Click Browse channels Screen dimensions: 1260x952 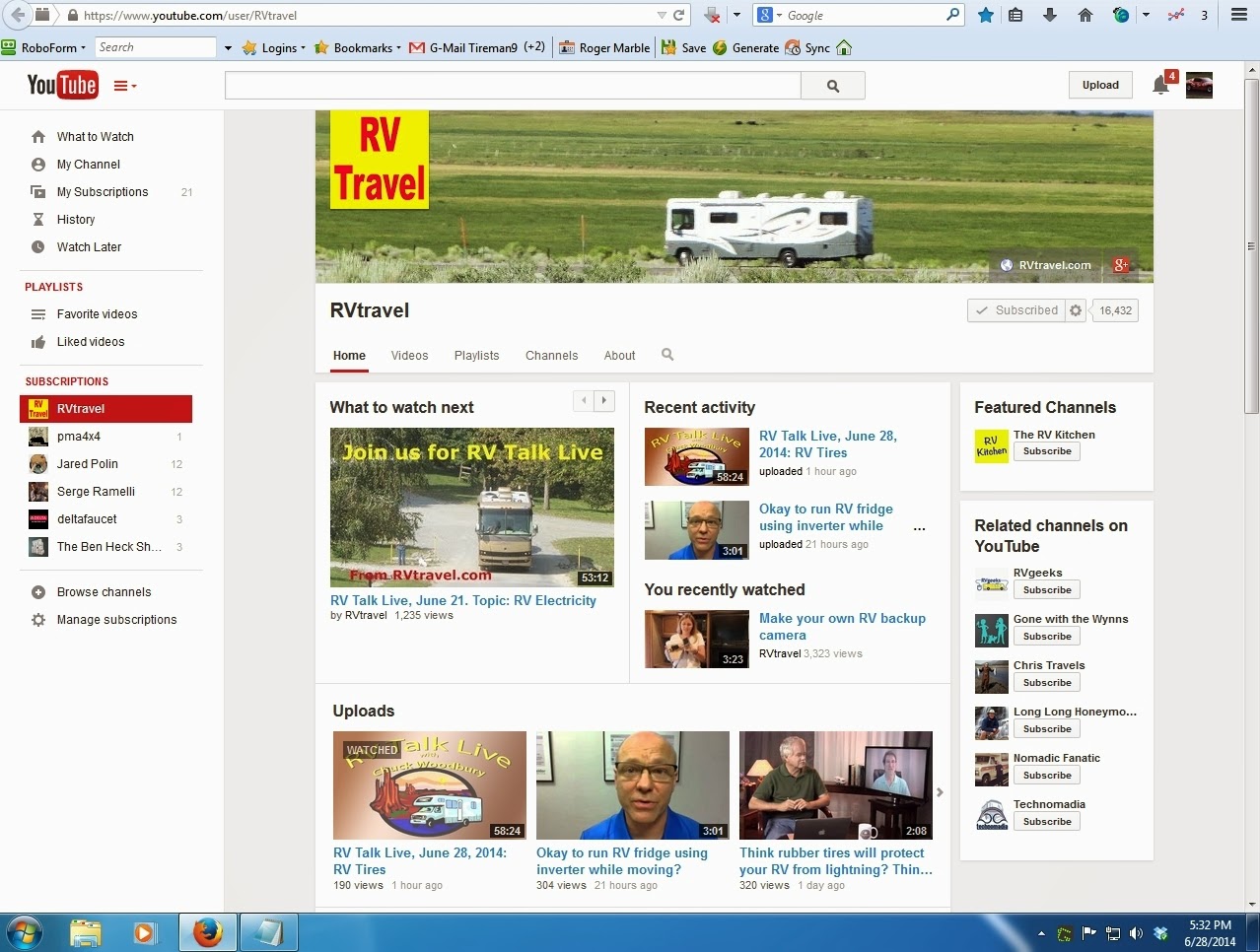(105, 592)
